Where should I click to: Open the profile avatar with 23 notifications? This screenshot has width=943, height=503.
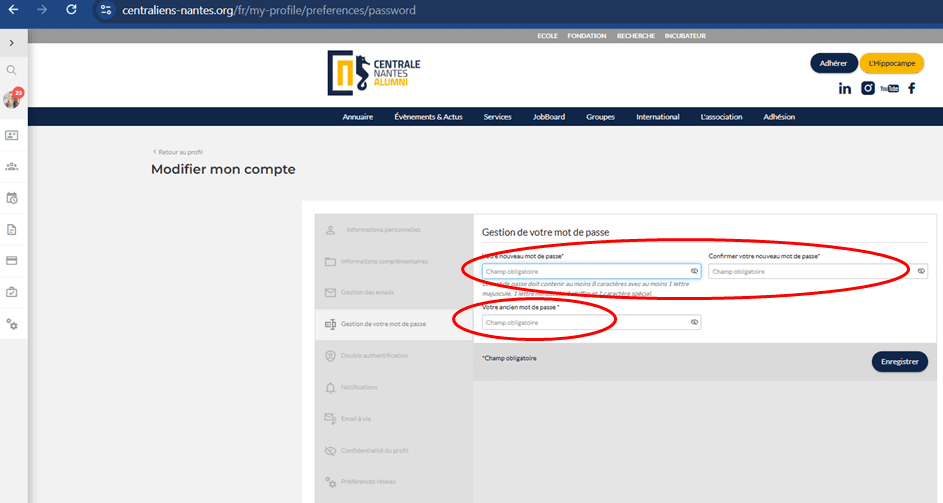[12, 100]
